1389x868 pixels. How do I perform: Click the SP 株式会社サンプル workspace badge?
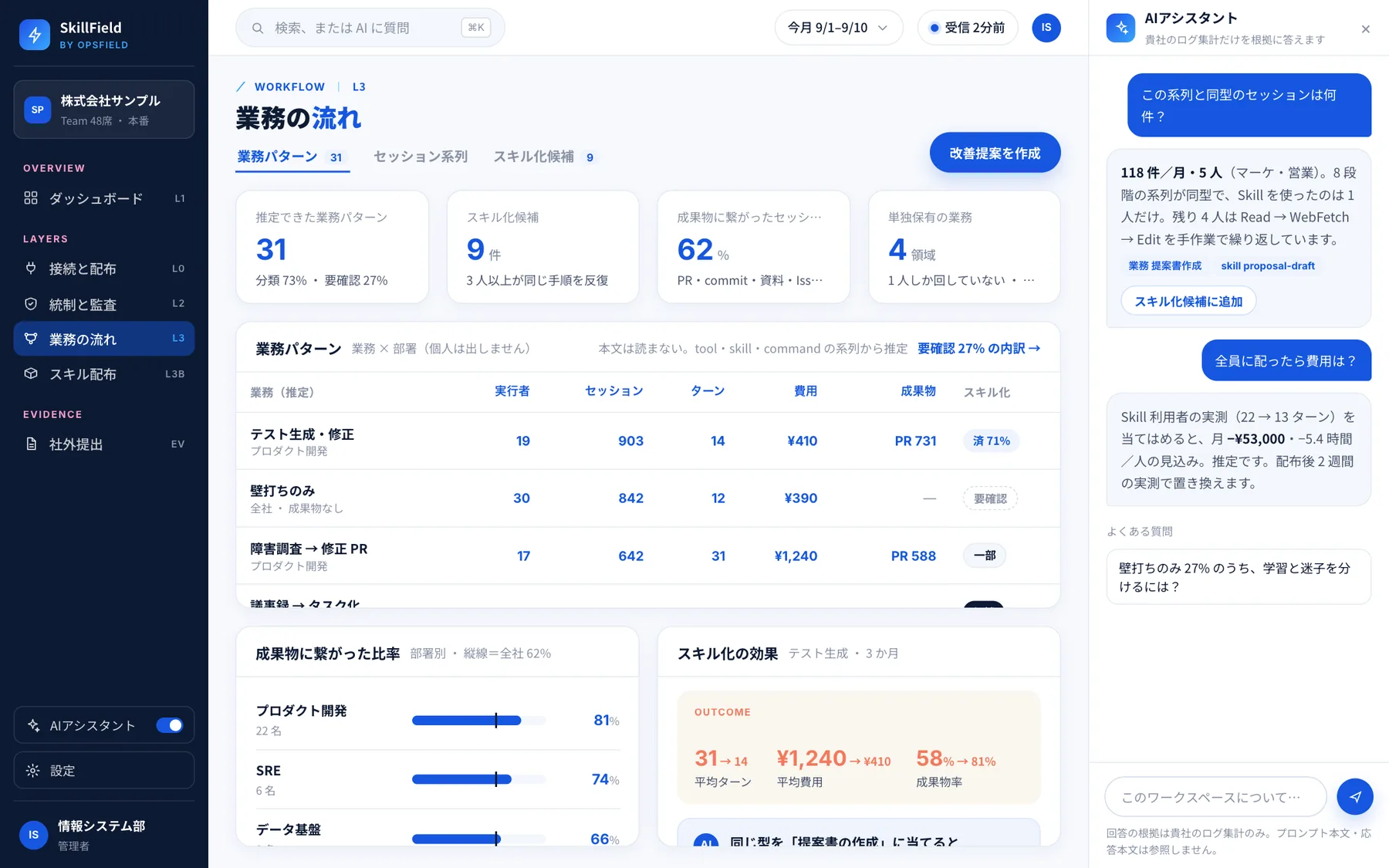click(37, 110)
